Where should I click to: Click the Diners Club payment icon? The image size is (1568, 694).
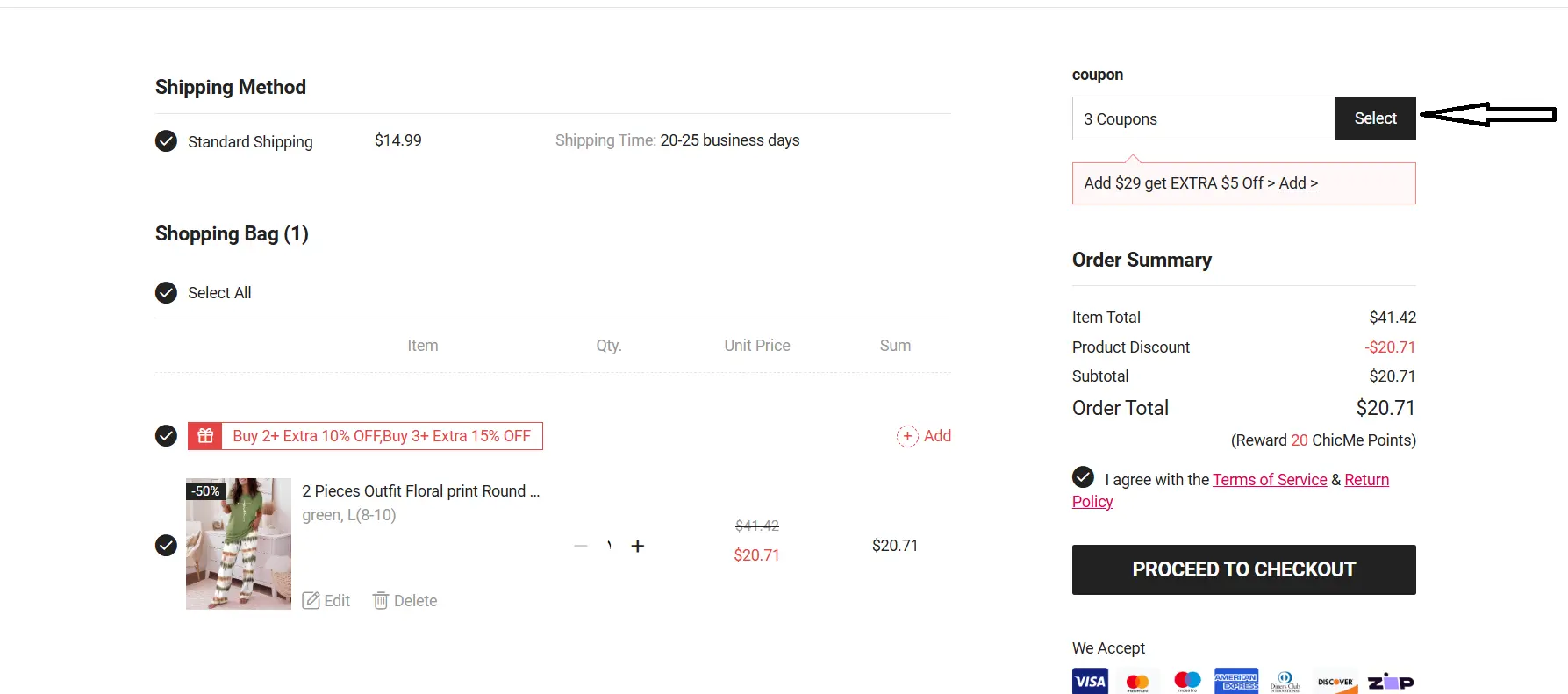1285,682
